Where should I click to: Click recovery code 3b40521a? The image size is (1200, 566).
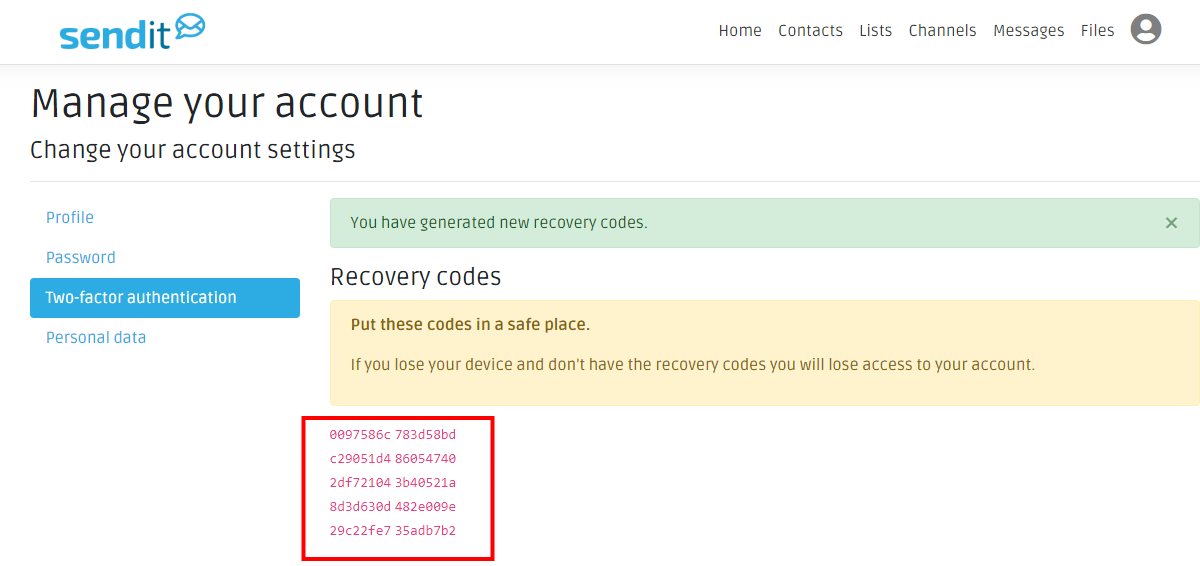click(425, 483)
